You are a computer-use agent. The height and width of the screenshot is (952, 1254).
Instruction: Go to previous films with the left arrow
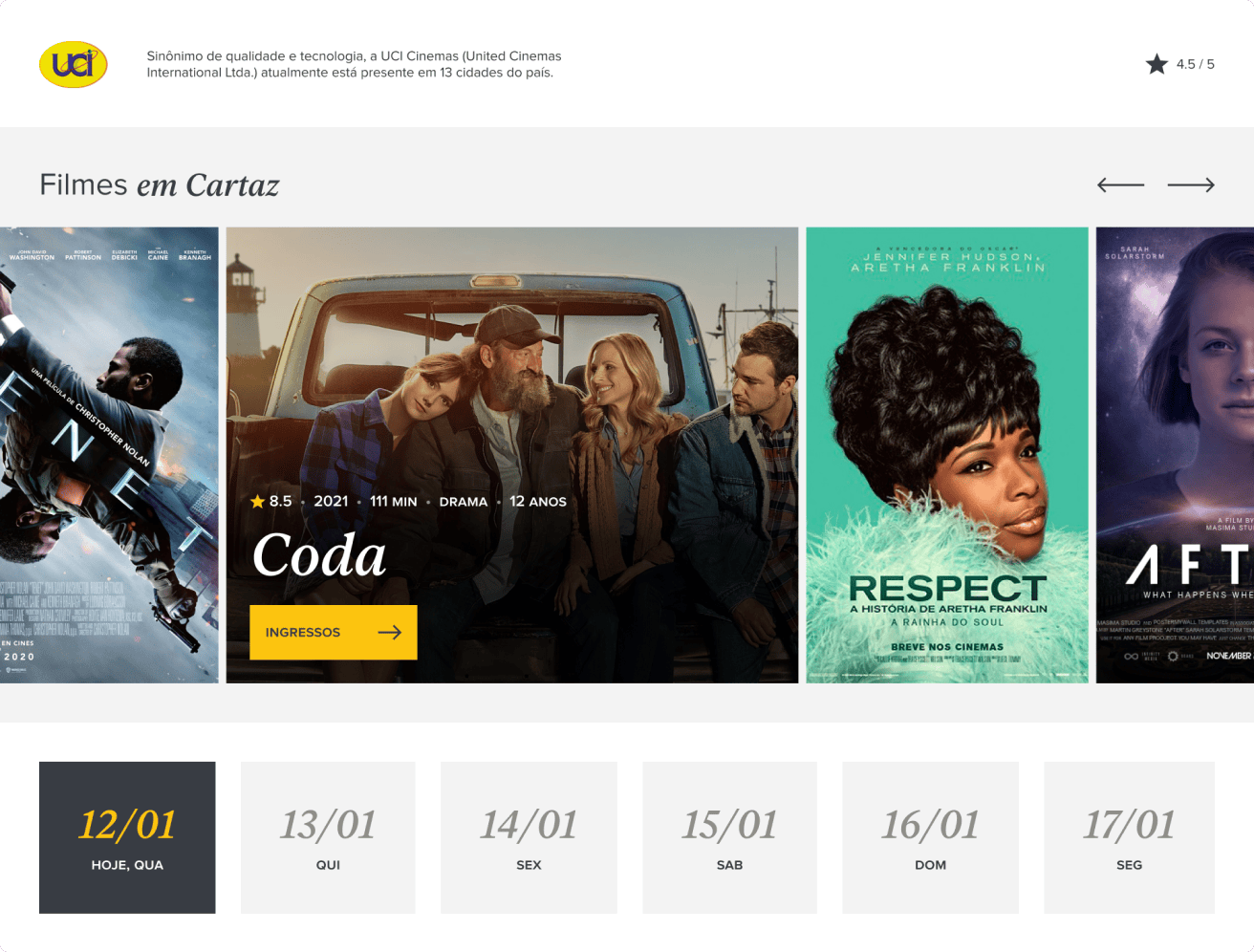tap(1120, 184)
